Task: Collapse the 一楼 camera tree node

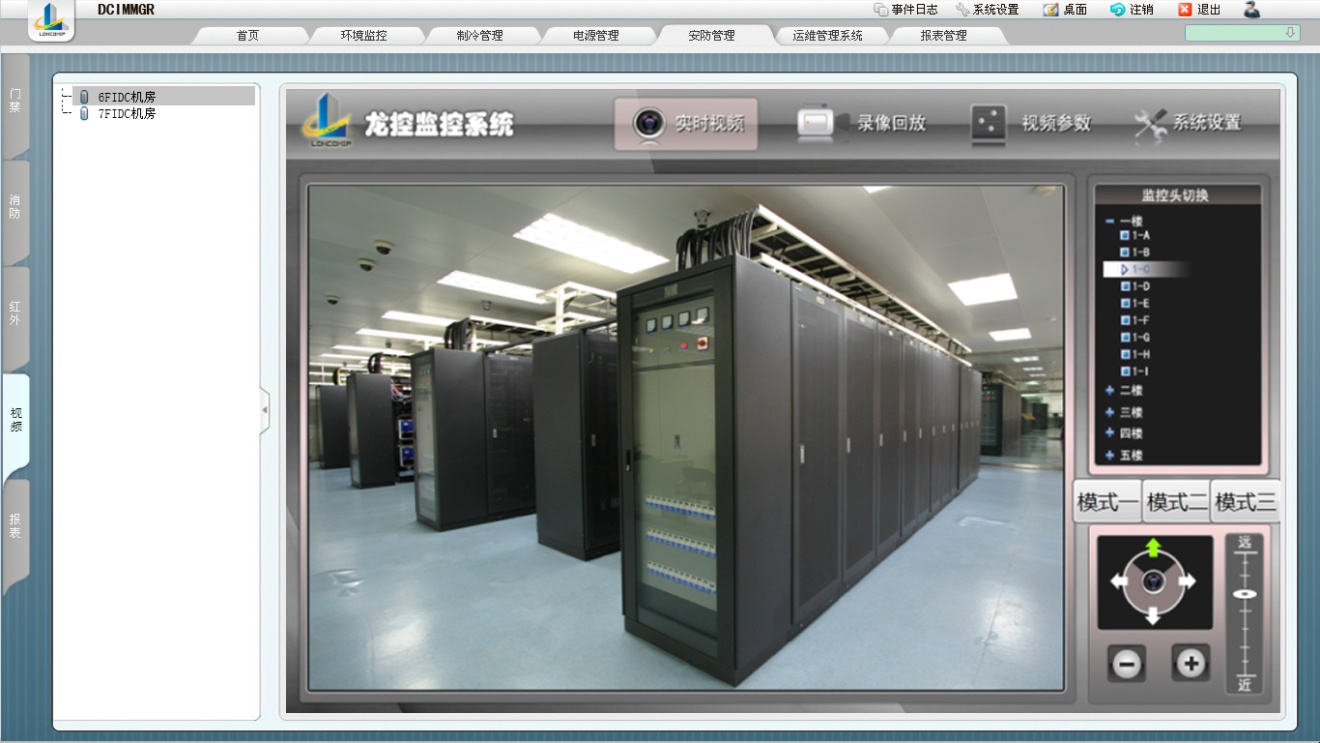Action: click(1110, 221)
